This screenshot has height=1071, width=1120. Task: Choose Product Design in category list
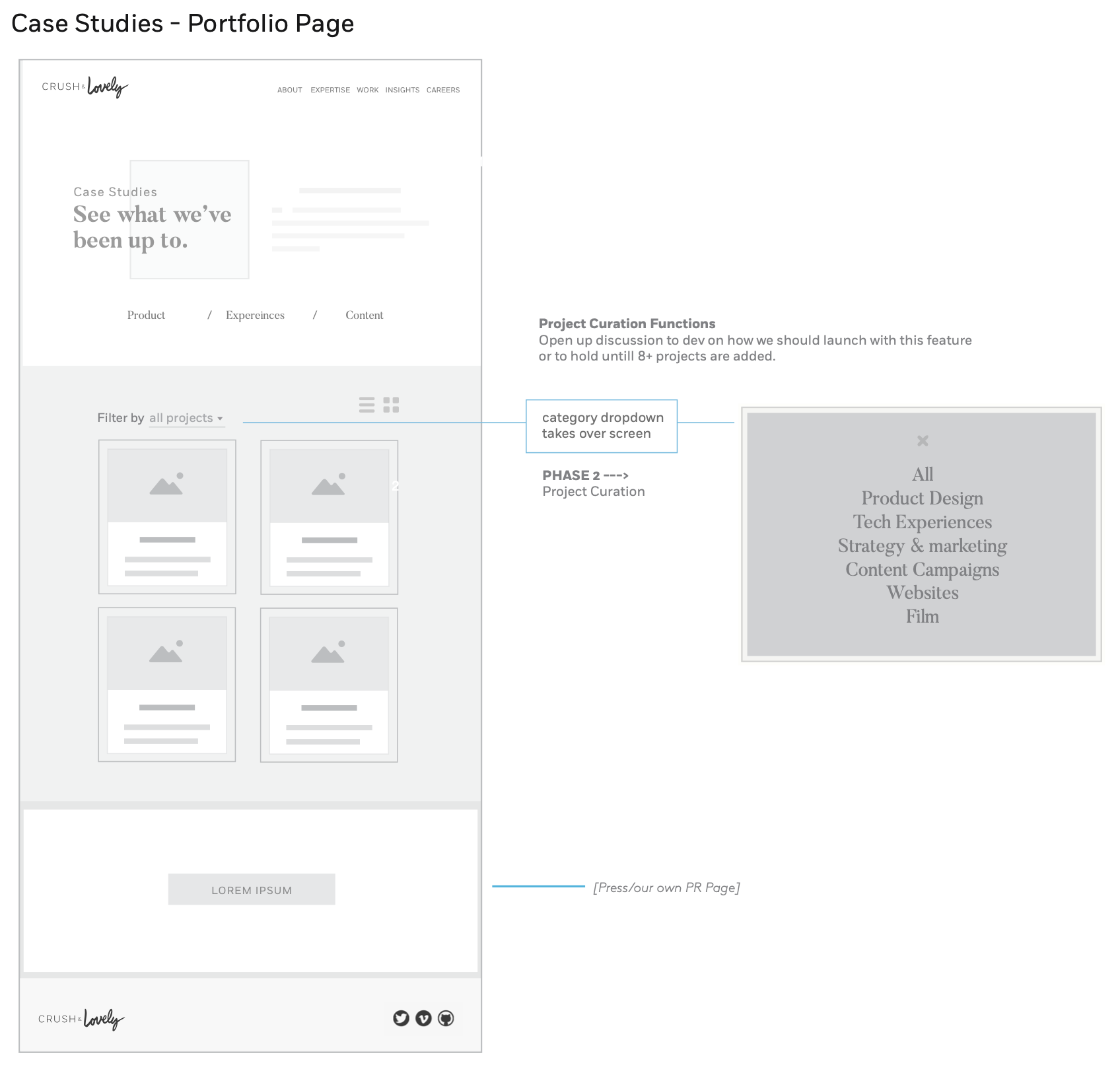pyautogui.click(x=922, y=499)
